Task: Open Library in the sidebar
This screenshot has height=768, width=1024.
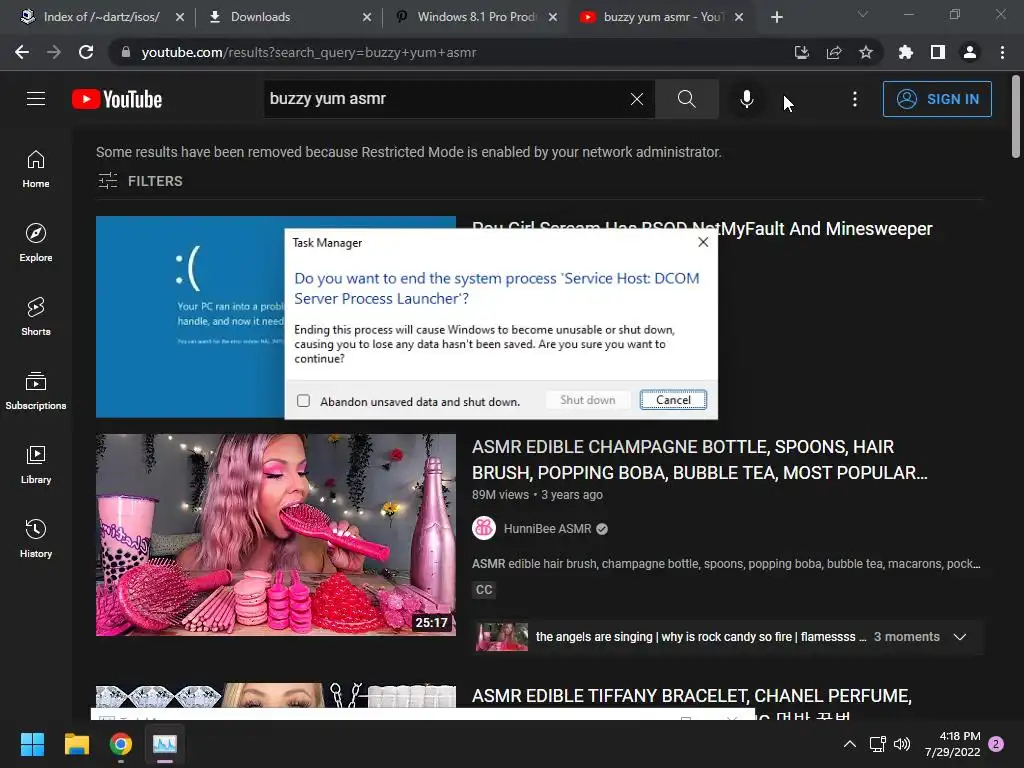Action: point(36,464)
